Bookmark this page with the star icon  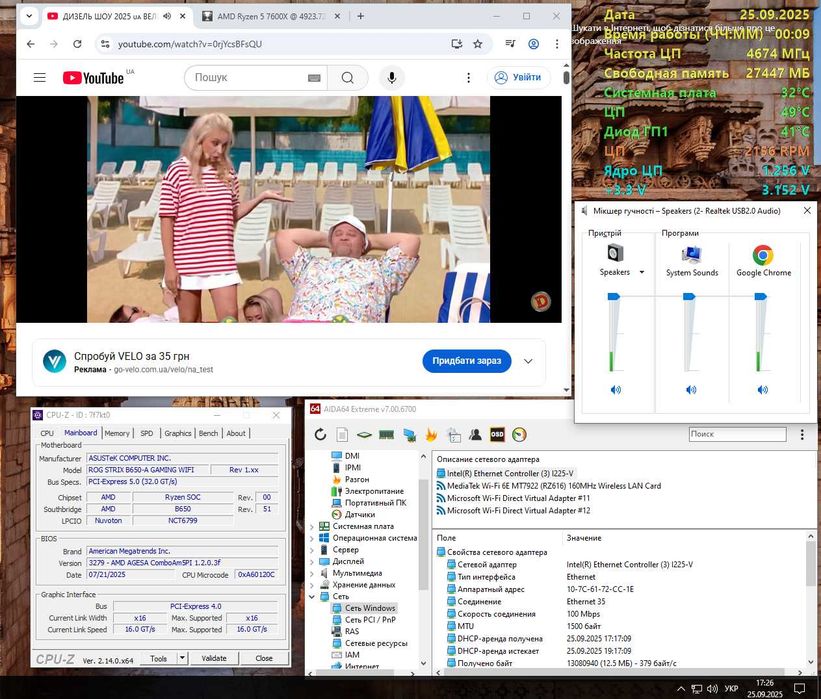(x=478, y=44)
